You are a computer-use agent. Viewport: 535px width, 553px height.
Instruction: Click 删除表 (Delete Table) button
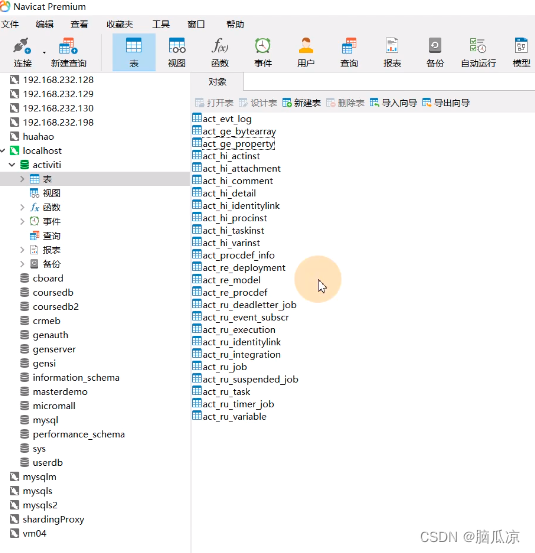coord(345,103)
